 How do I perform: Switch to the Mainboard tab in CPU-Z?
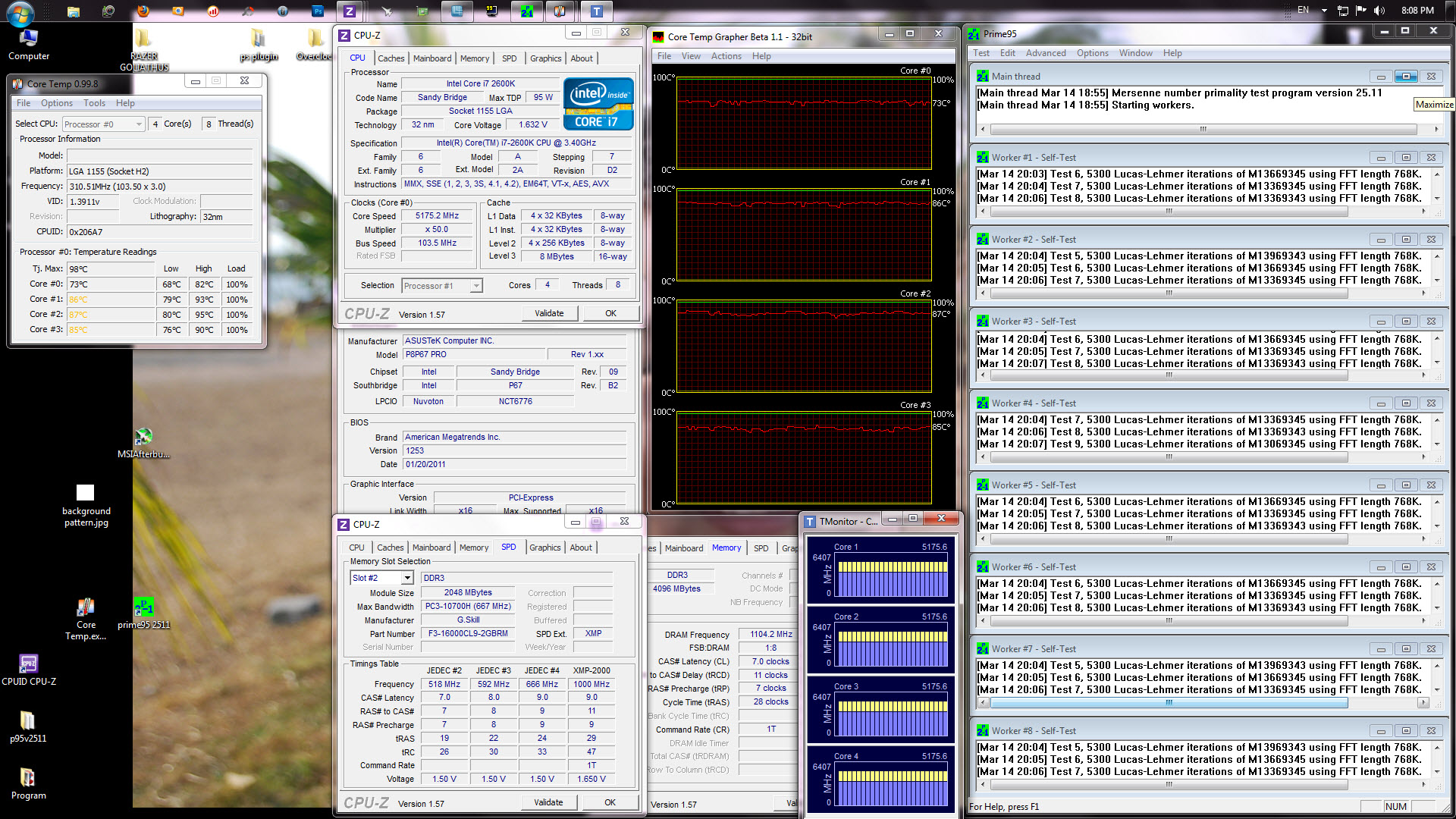pos(431,58)
